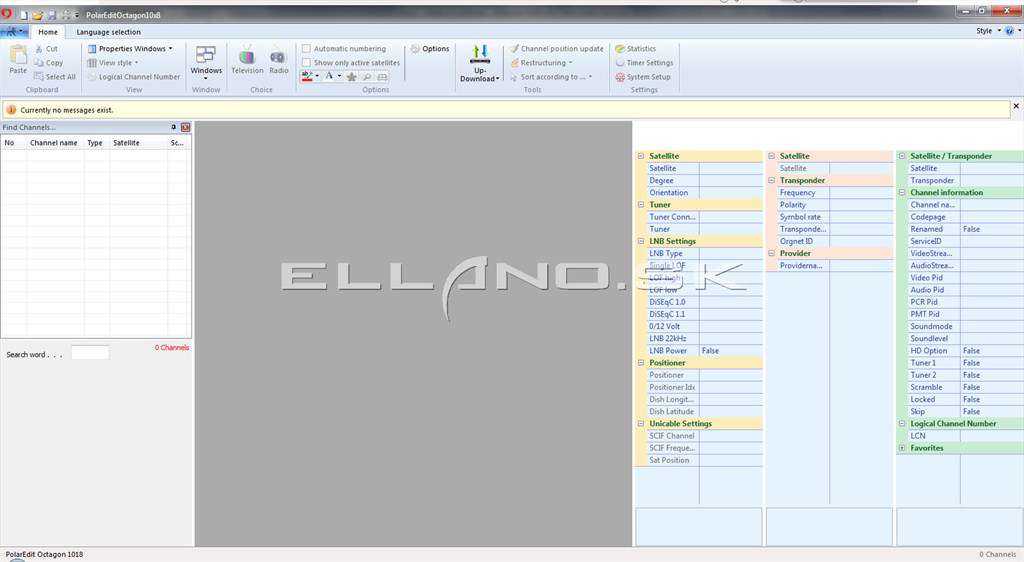Collapse the Provider section
Screen dimensions: 1024x562
point(771,253)
